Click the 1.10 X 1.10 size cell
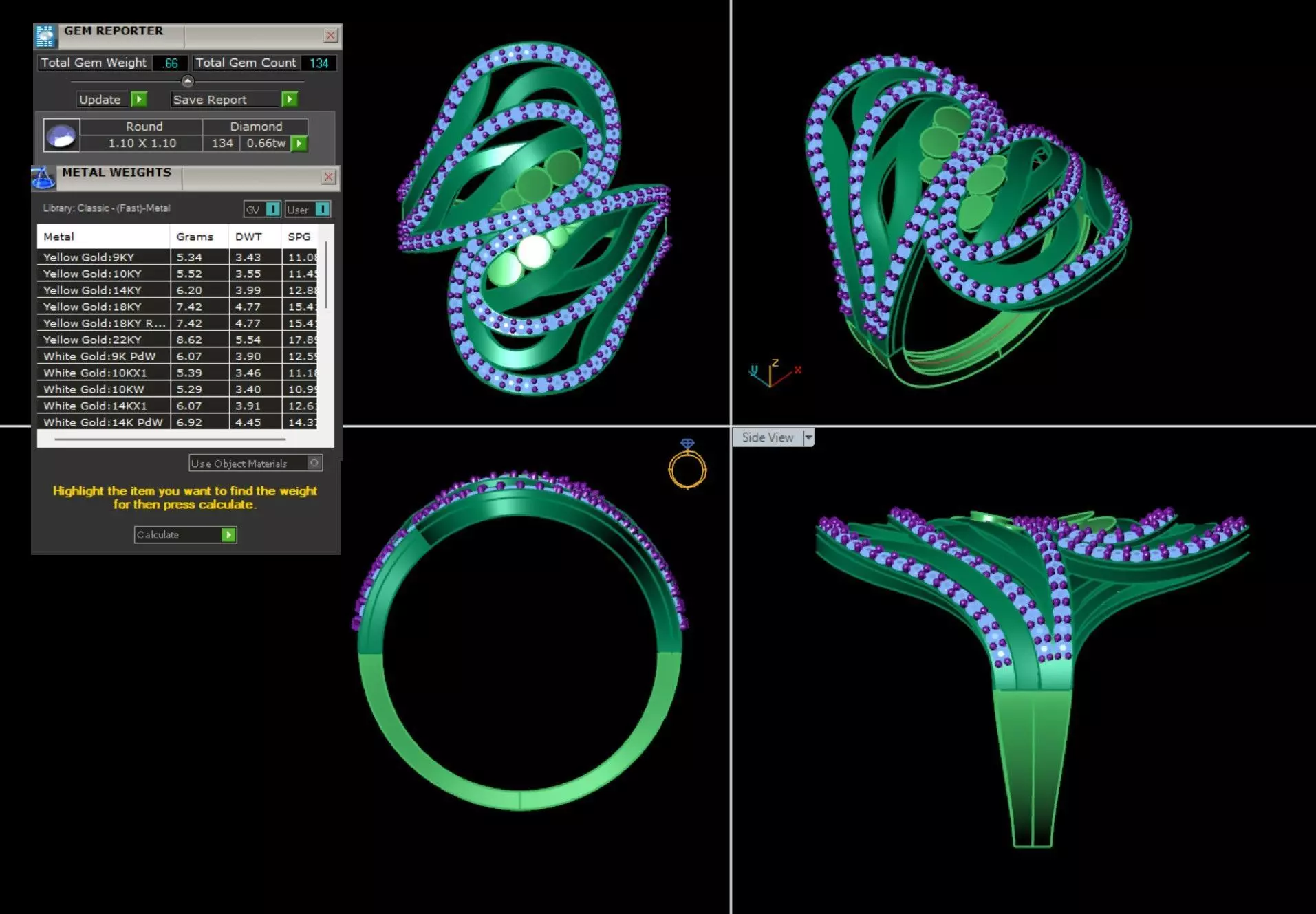This screenshot has width=1316, height=914. [x=142, y=143]
